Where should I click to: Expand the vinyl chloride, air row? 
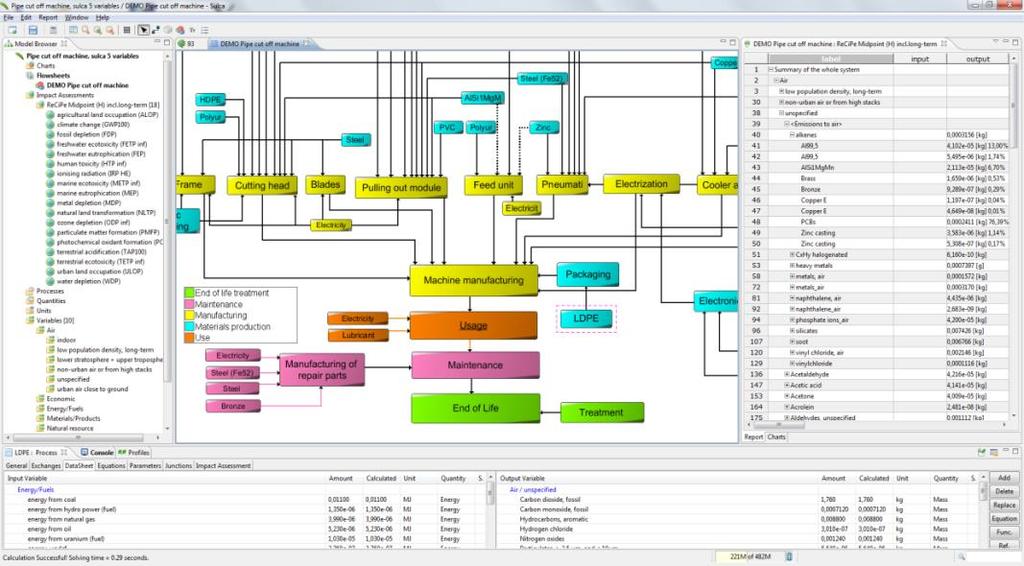[x=792, y=353]
